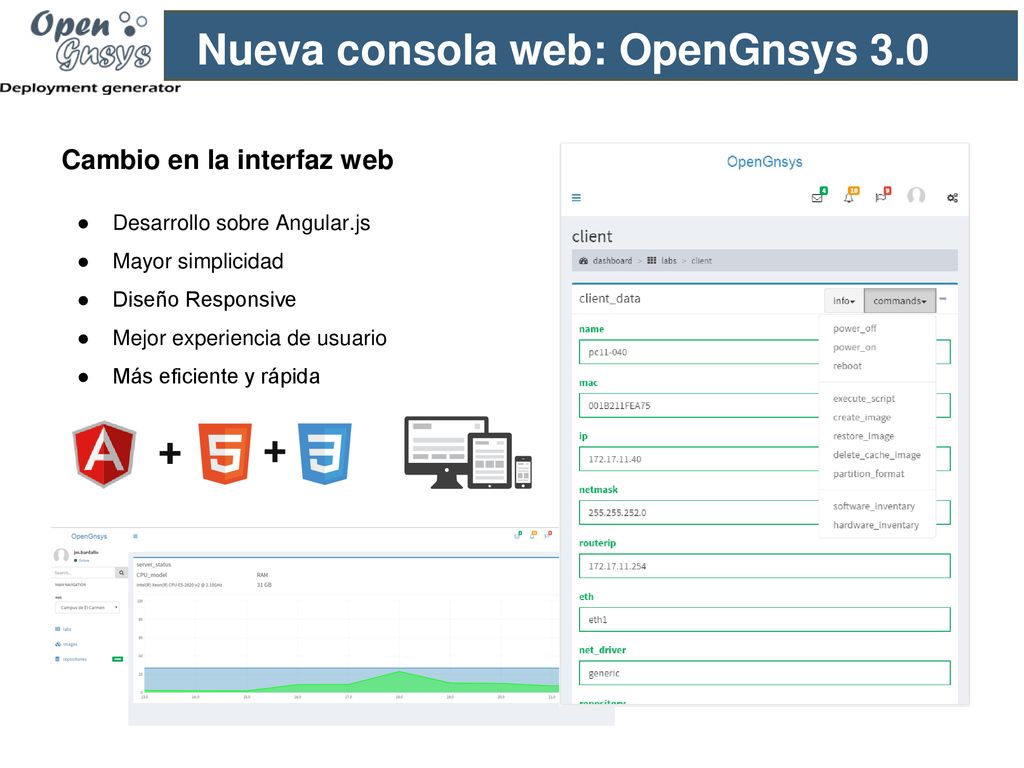1024x768 pixels.
Task: Click the images icon in dashboard sidebar
Action: 57,644
